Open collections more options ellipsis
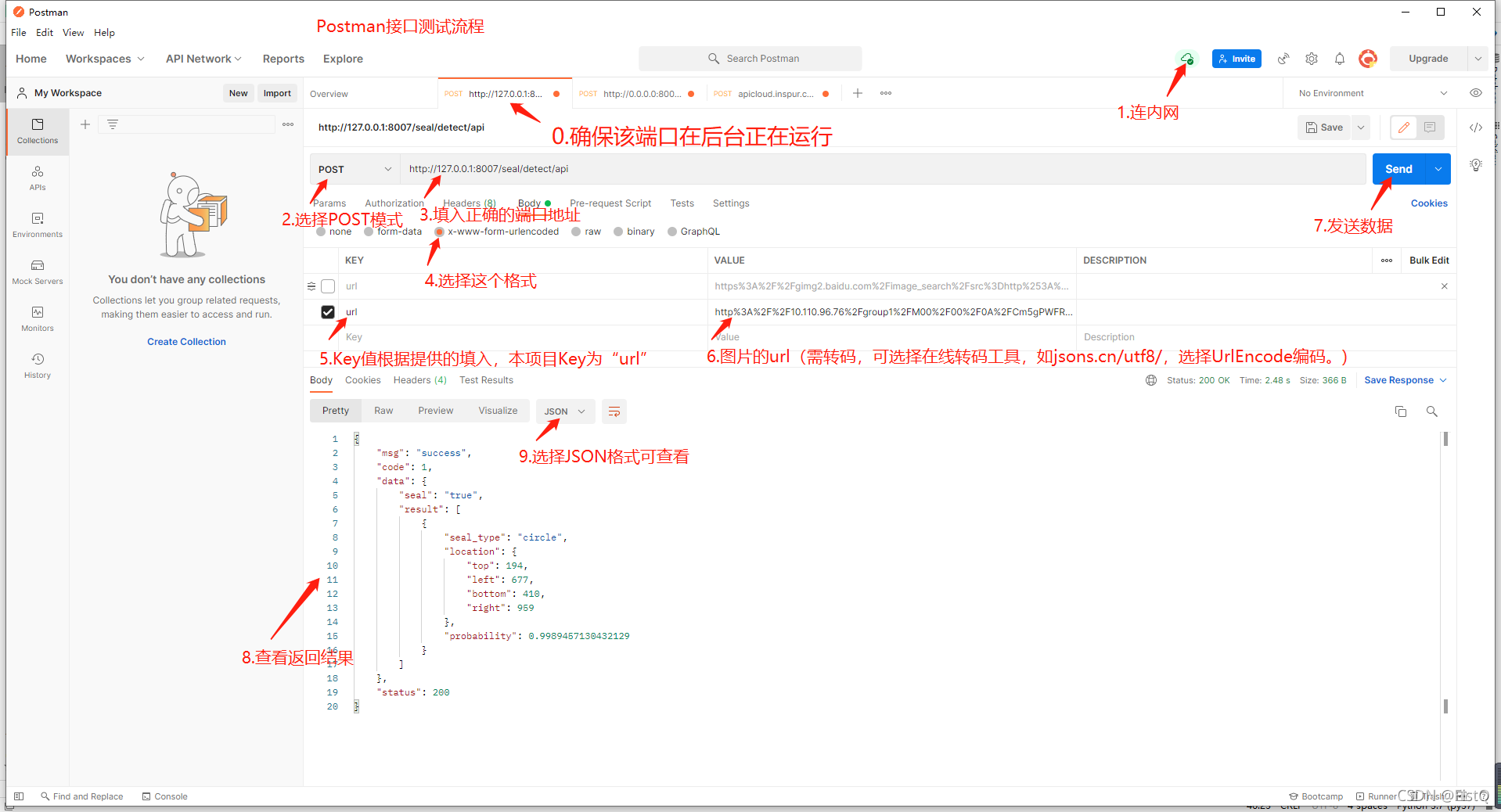 point(288,124)
